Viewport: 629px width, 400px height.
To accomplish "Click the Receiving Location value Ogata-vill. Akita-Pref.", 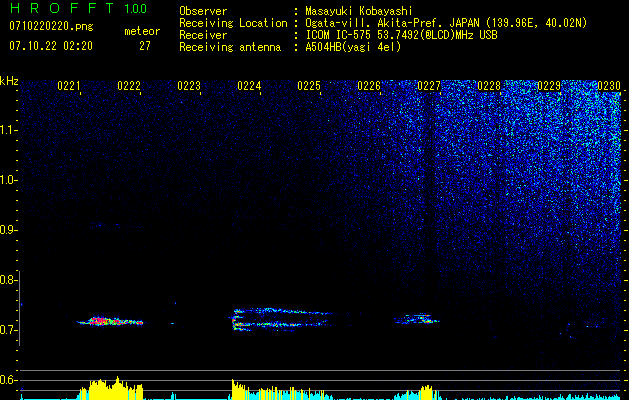I will 372,23.
